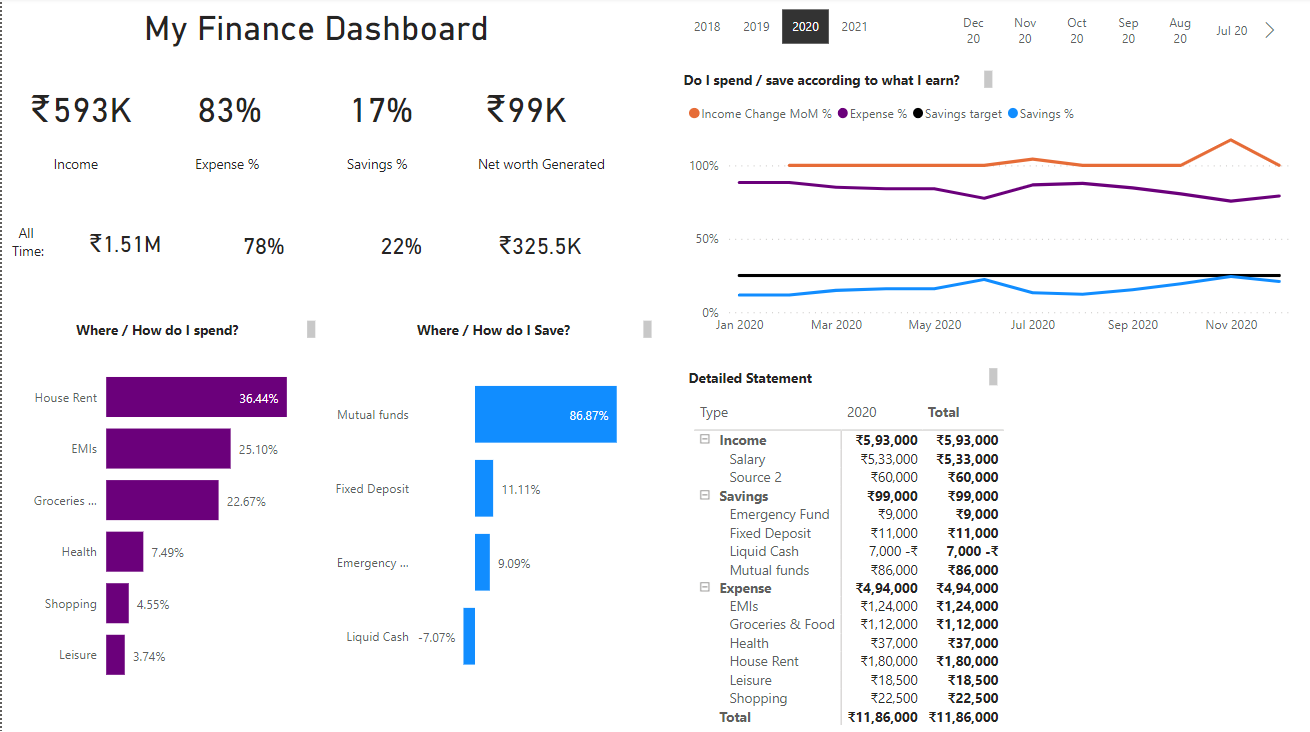This screenshot has width=1310, height=732.
Task: Select the Dec 20 month tile
Action: point(973,30)
